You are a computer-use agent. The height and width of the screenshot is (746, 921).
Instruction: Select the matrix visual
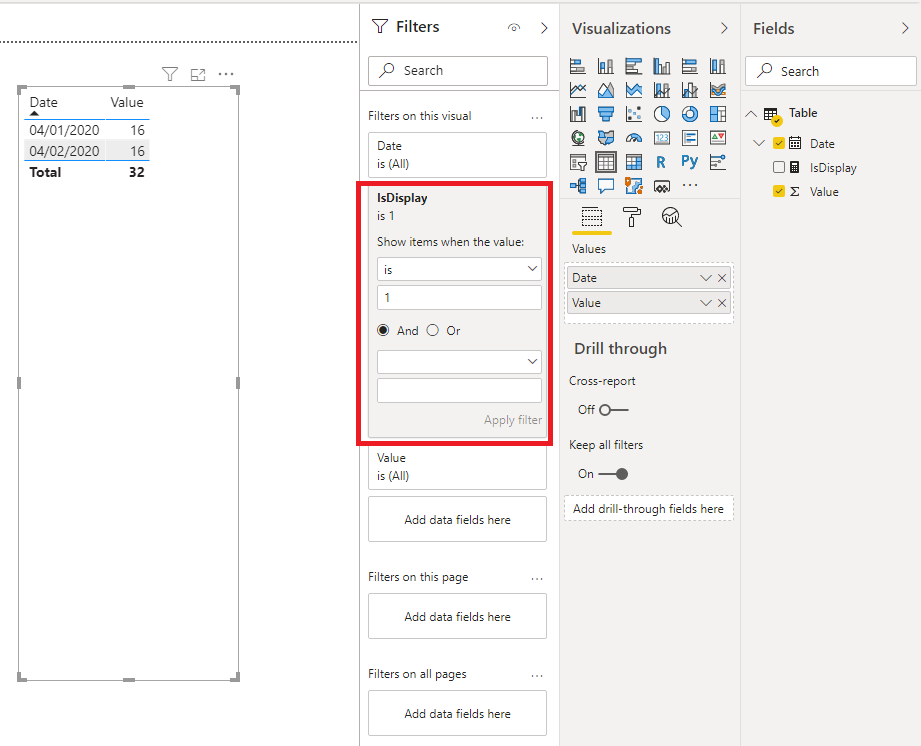(x=634, y=162)
